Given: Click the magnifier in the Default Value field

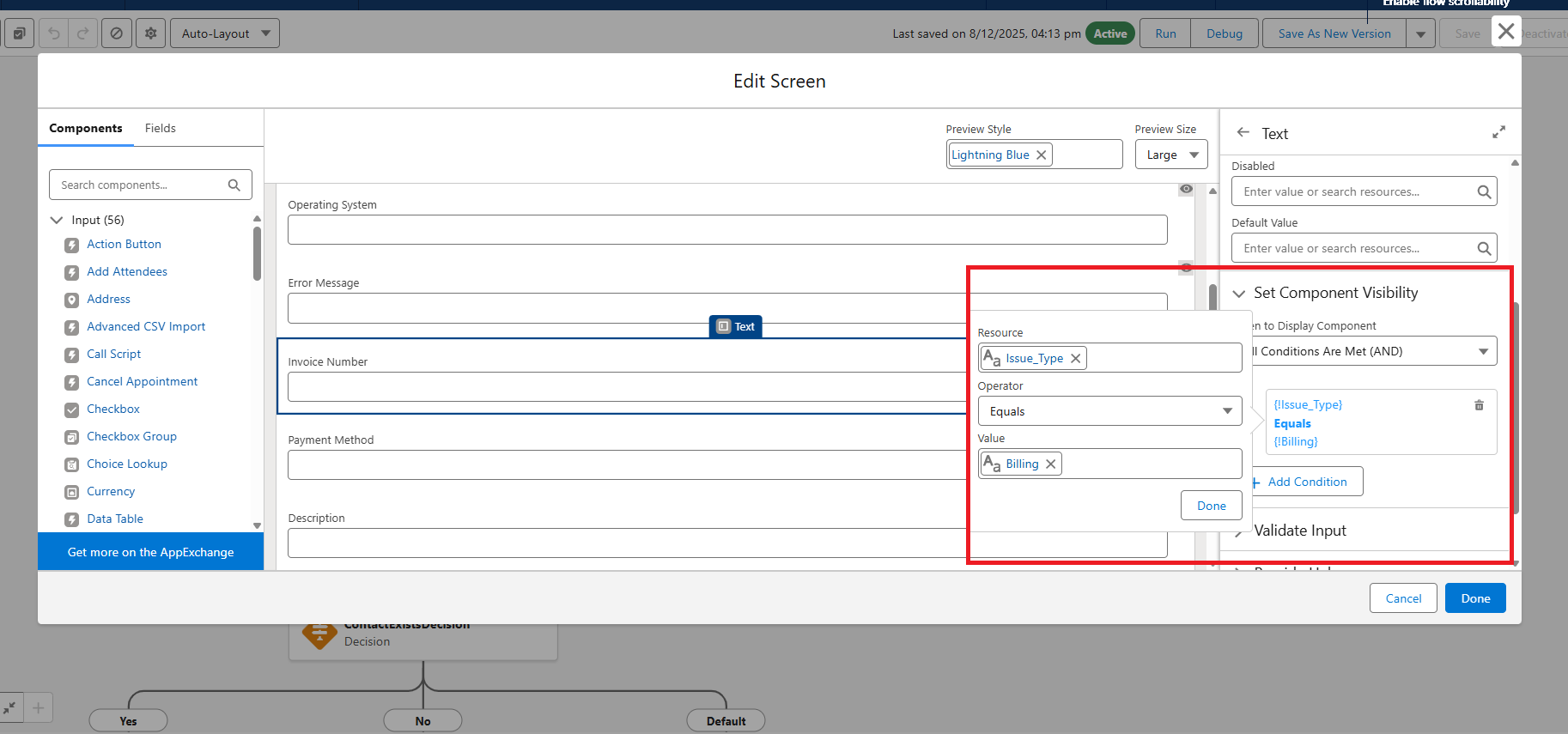Looking at the screenshot, I should [x=1483, y=249].
